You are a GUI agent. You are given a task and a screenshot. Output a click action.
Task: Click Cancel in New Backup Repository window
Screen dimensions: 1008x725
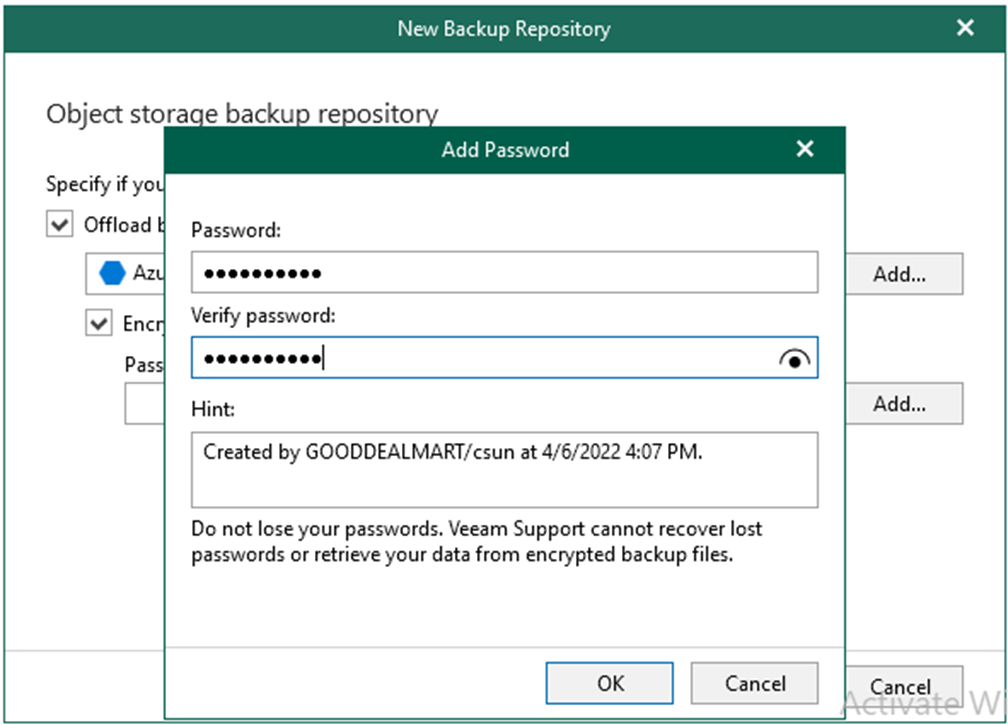904,686
